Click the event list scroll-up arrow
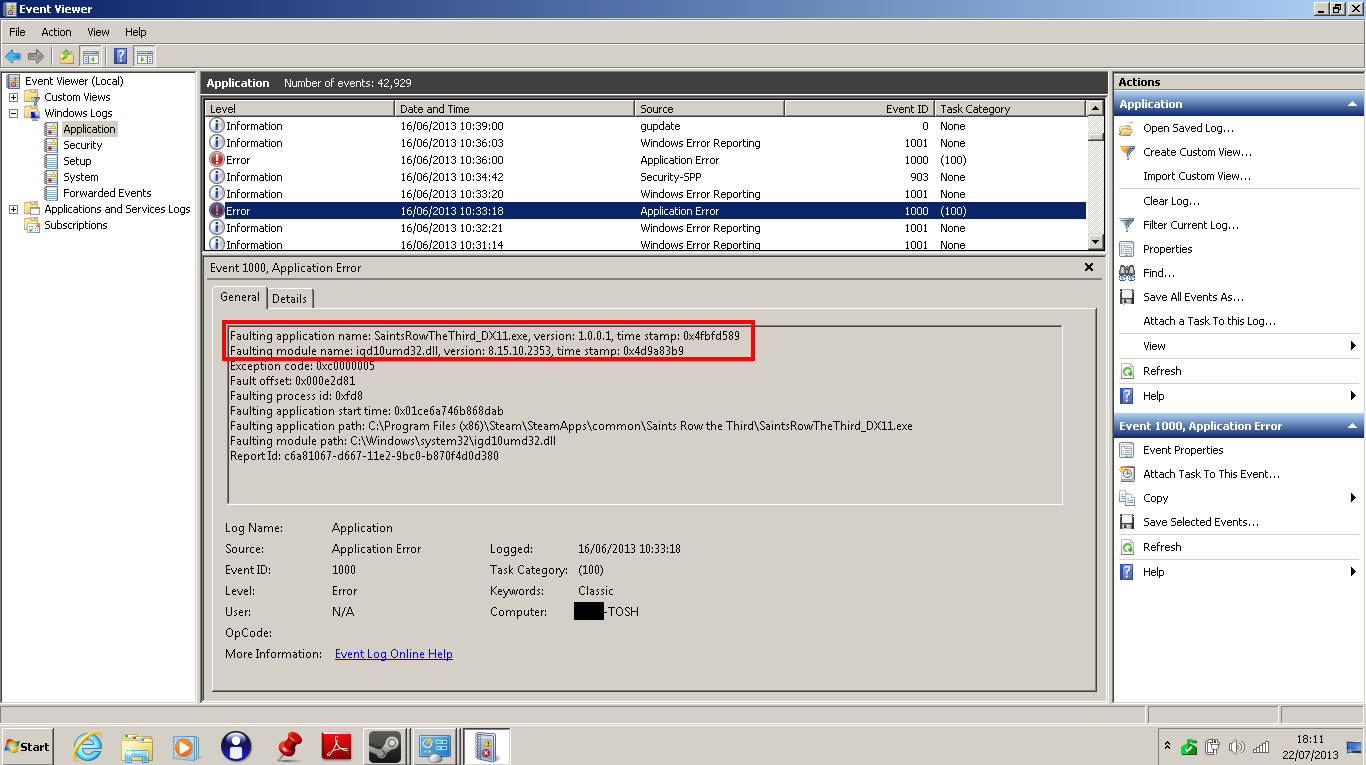The width and height of the screenshot is (1366, 765). 1095,109
